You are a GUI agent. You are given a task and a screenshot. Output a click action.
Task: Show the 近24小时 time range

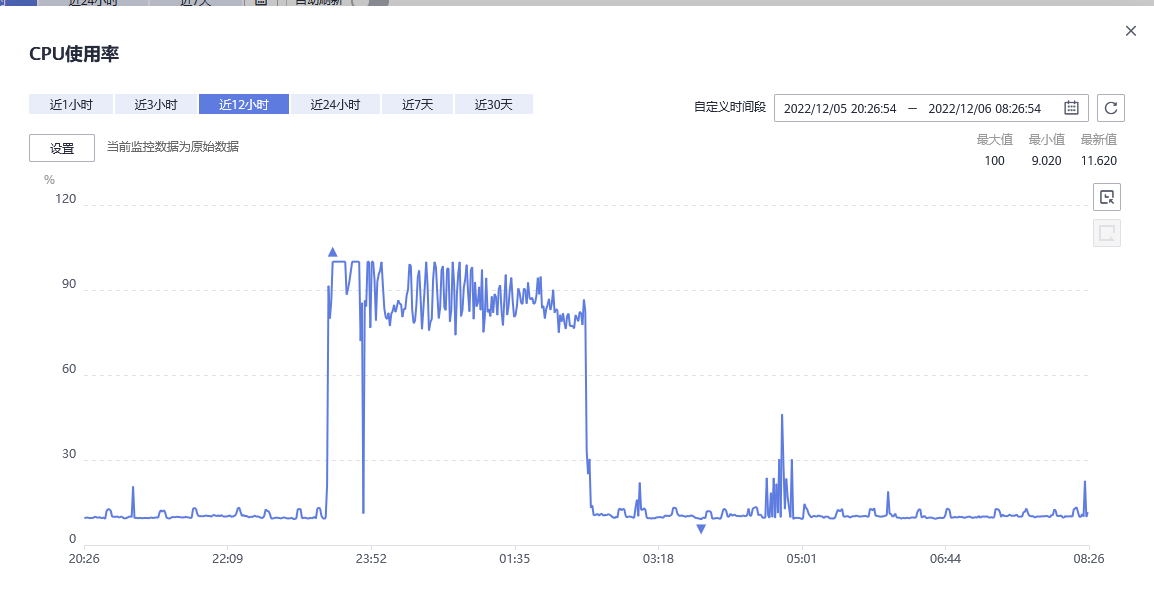pyautogui.click(x=335, y=104)
